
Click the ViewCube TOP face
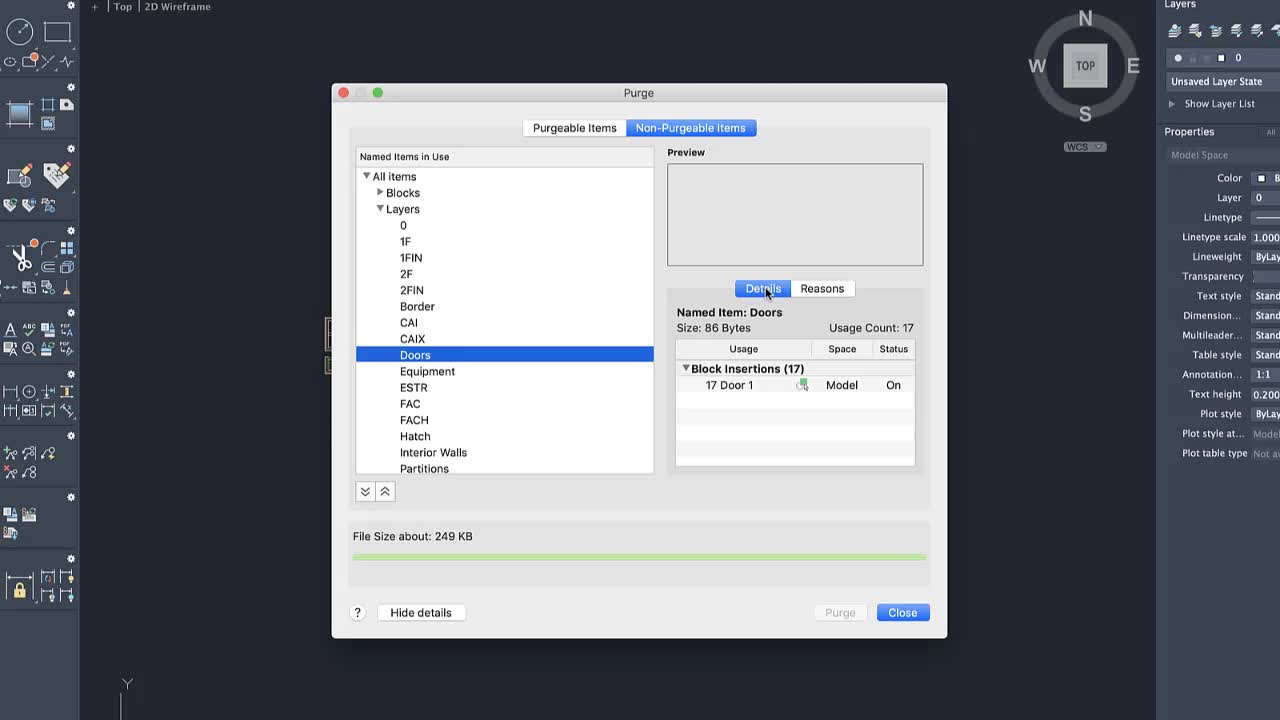(x=1085, y=66)
